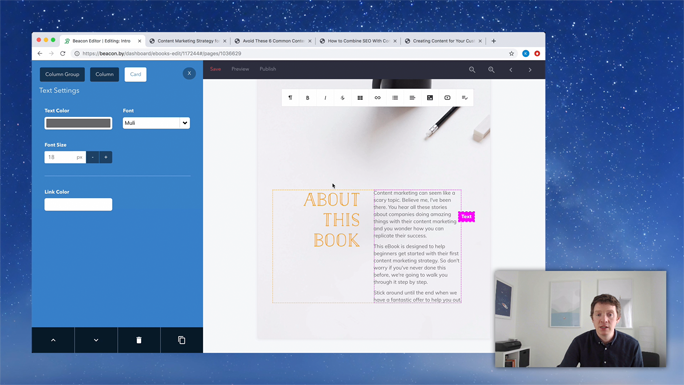The width and height of the screenshot is (684, 385).
Task: Switch to Creating Content for Your tab
Action: tap(443, 41)
